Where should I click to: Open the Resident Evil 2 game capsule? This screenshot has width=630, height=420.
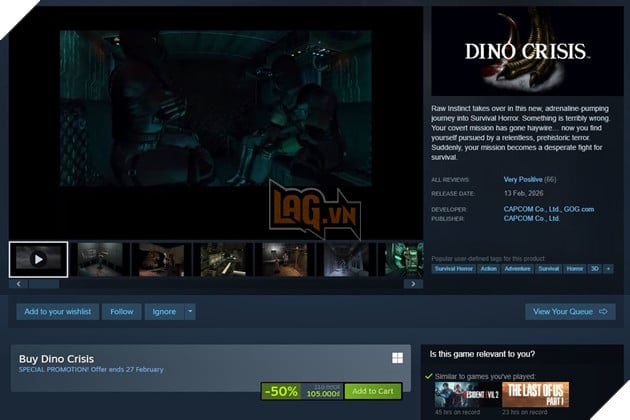467,395
